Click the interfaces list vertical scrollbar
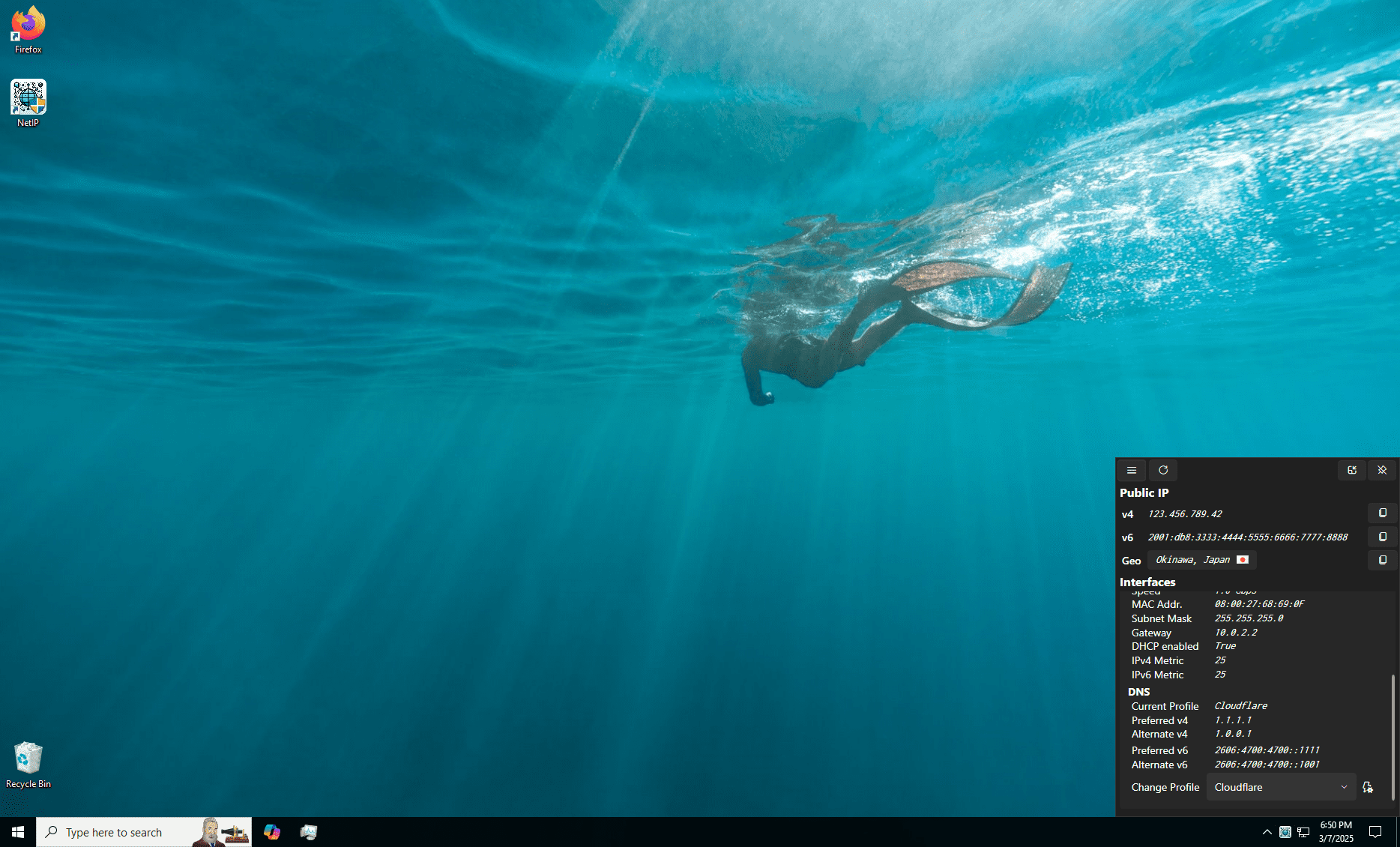 (1393, 737)
